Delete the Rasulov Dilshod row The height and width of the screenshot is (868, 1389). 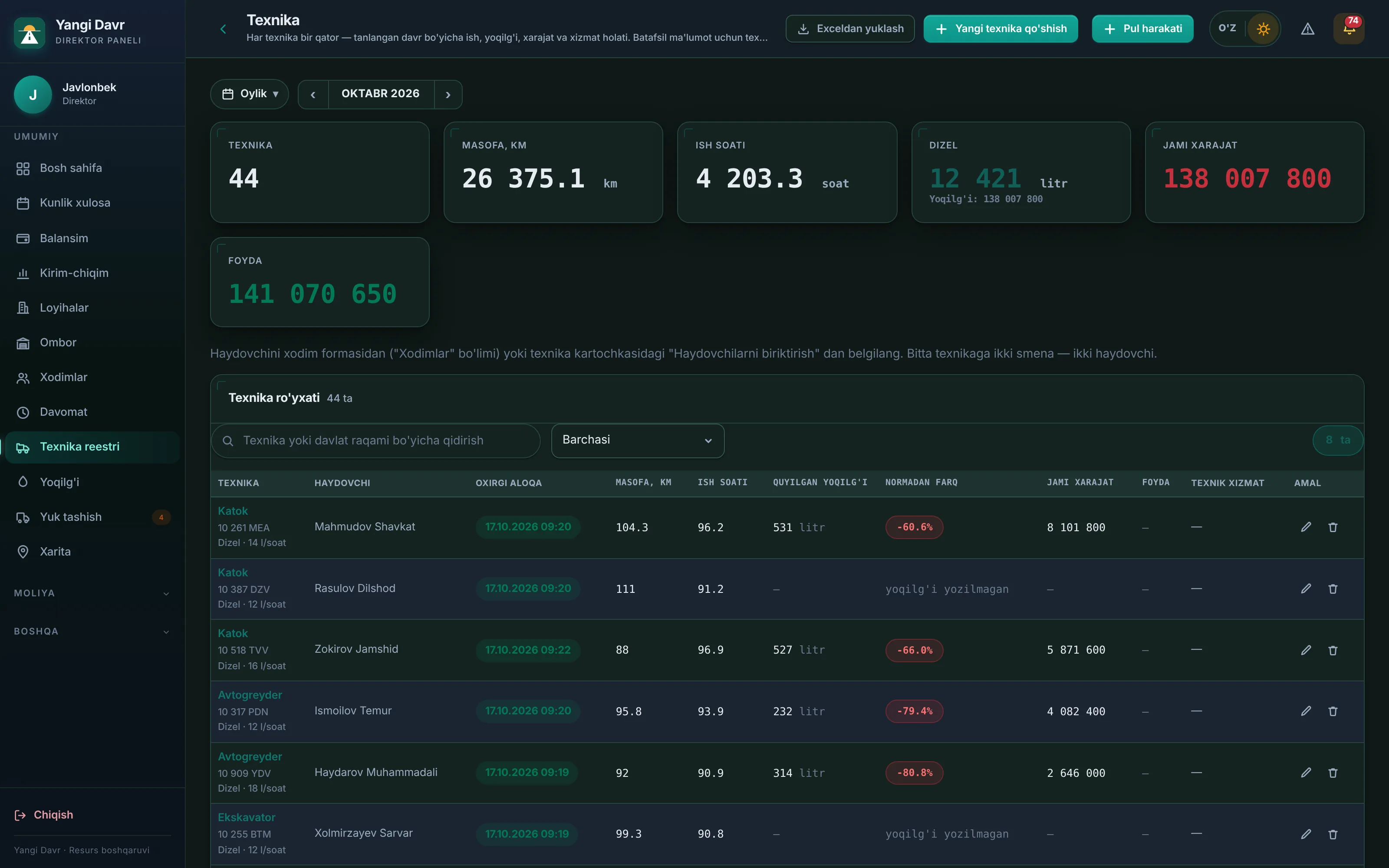(x=1333, y=589)
